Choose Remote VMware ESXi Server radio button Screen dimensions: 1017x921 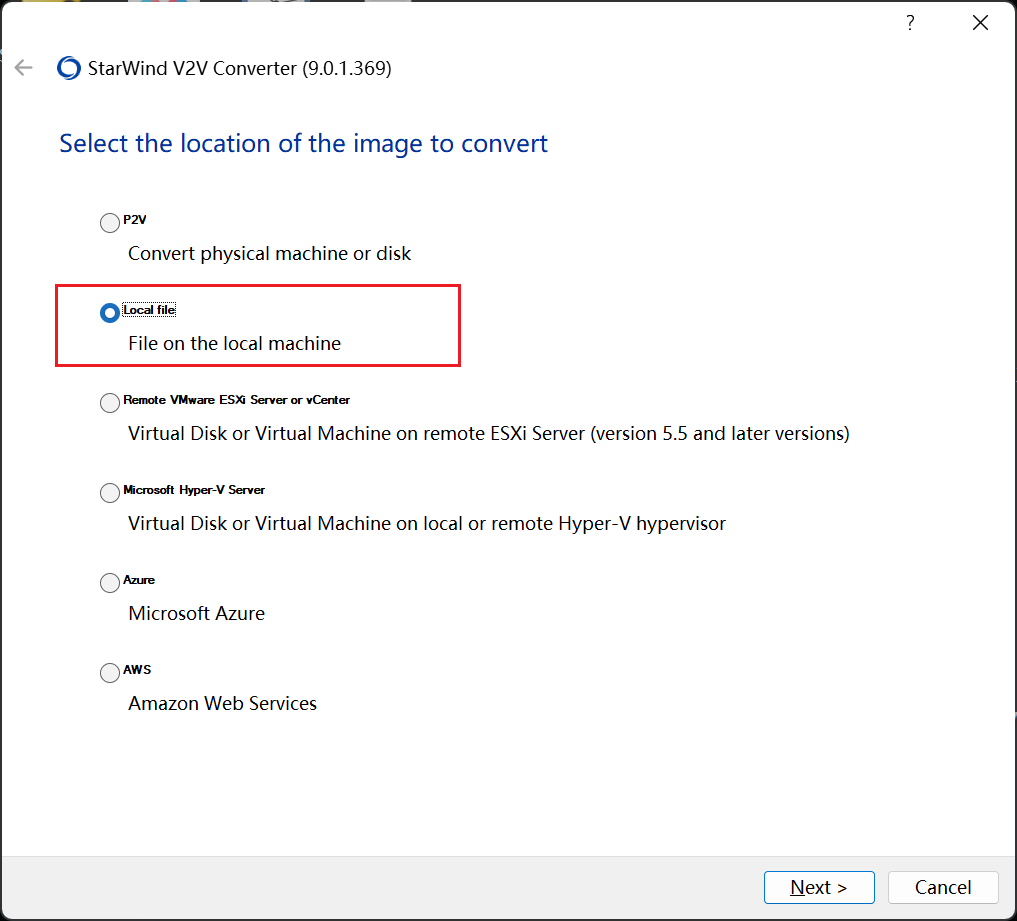[x=110, y=403]
